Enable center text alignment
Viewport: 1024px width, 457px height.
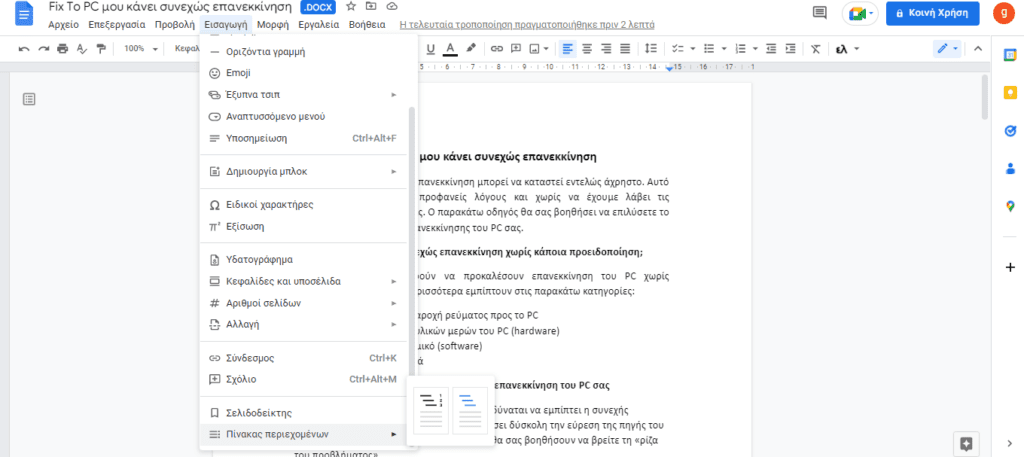click(x=587, y=48)
